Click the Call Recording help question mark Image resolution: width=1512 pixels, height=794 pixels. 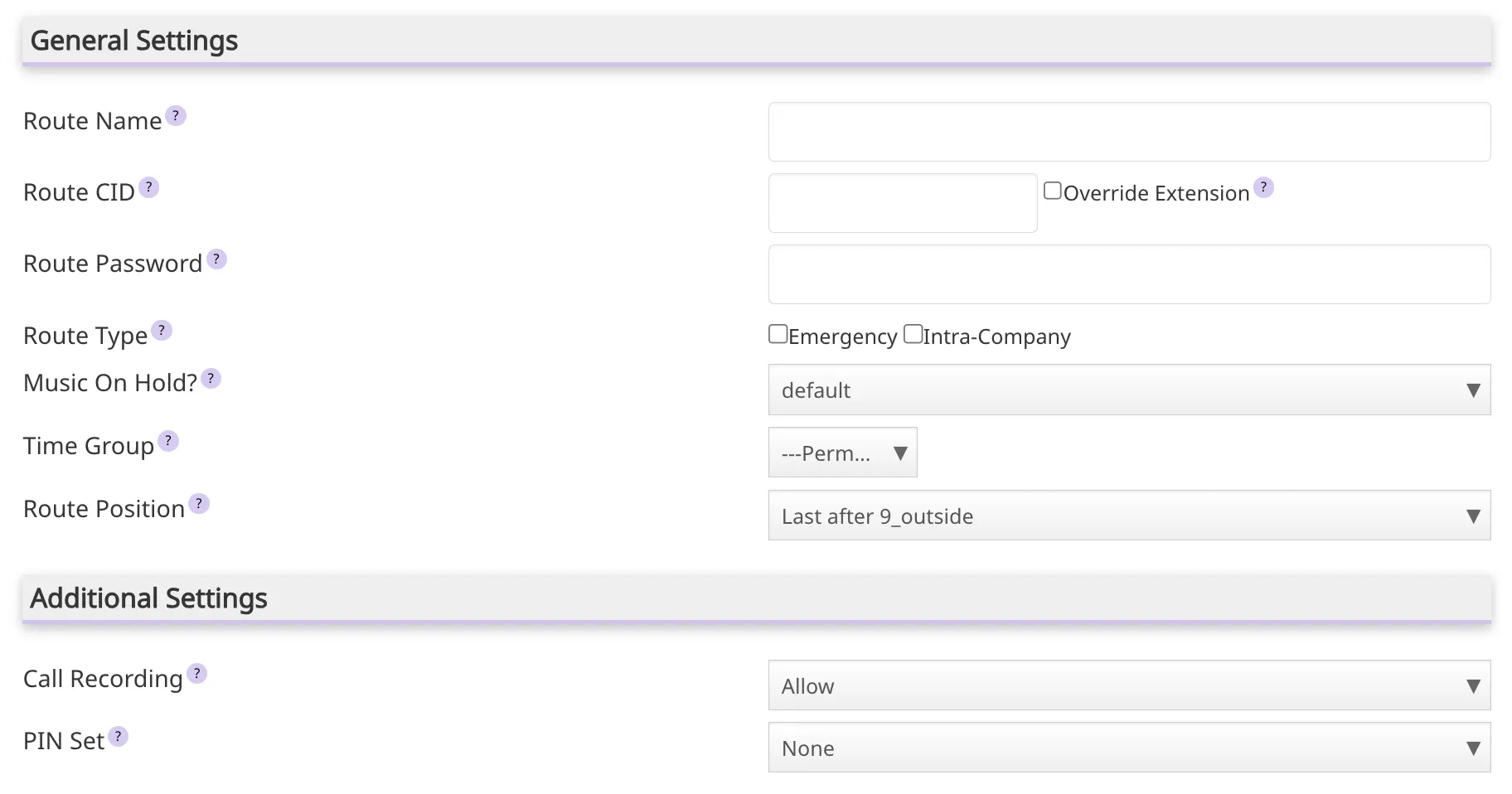[196, 674]
